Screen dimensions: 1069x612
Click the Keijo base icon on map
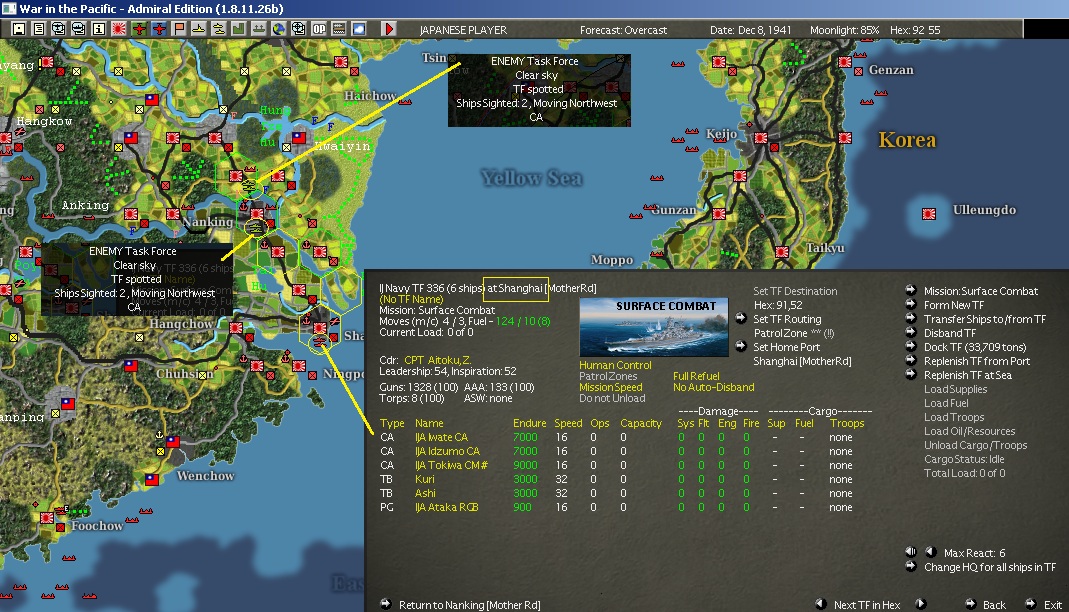tap(761, 138)
